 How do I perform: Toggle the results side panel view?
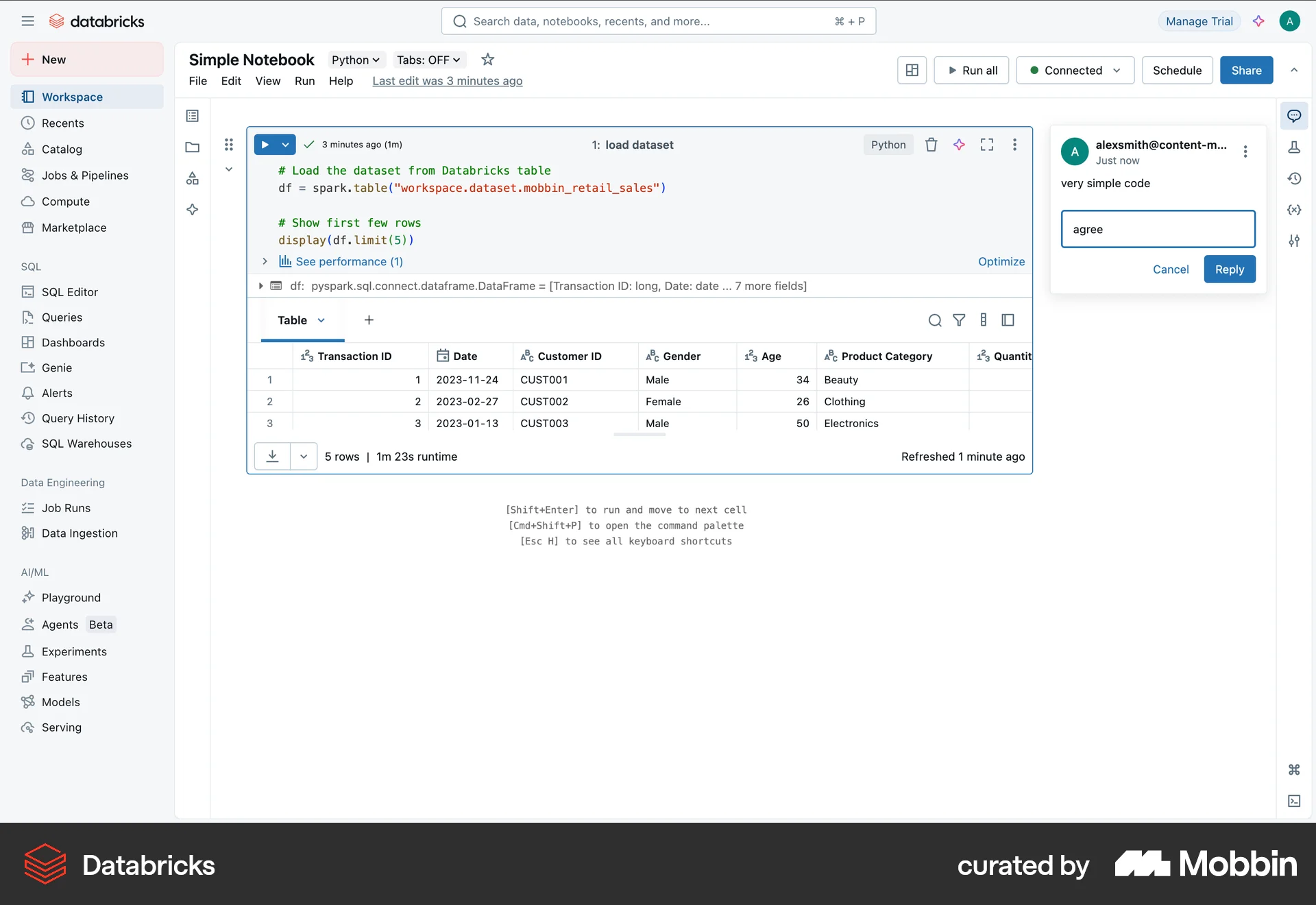[1007, 320]
